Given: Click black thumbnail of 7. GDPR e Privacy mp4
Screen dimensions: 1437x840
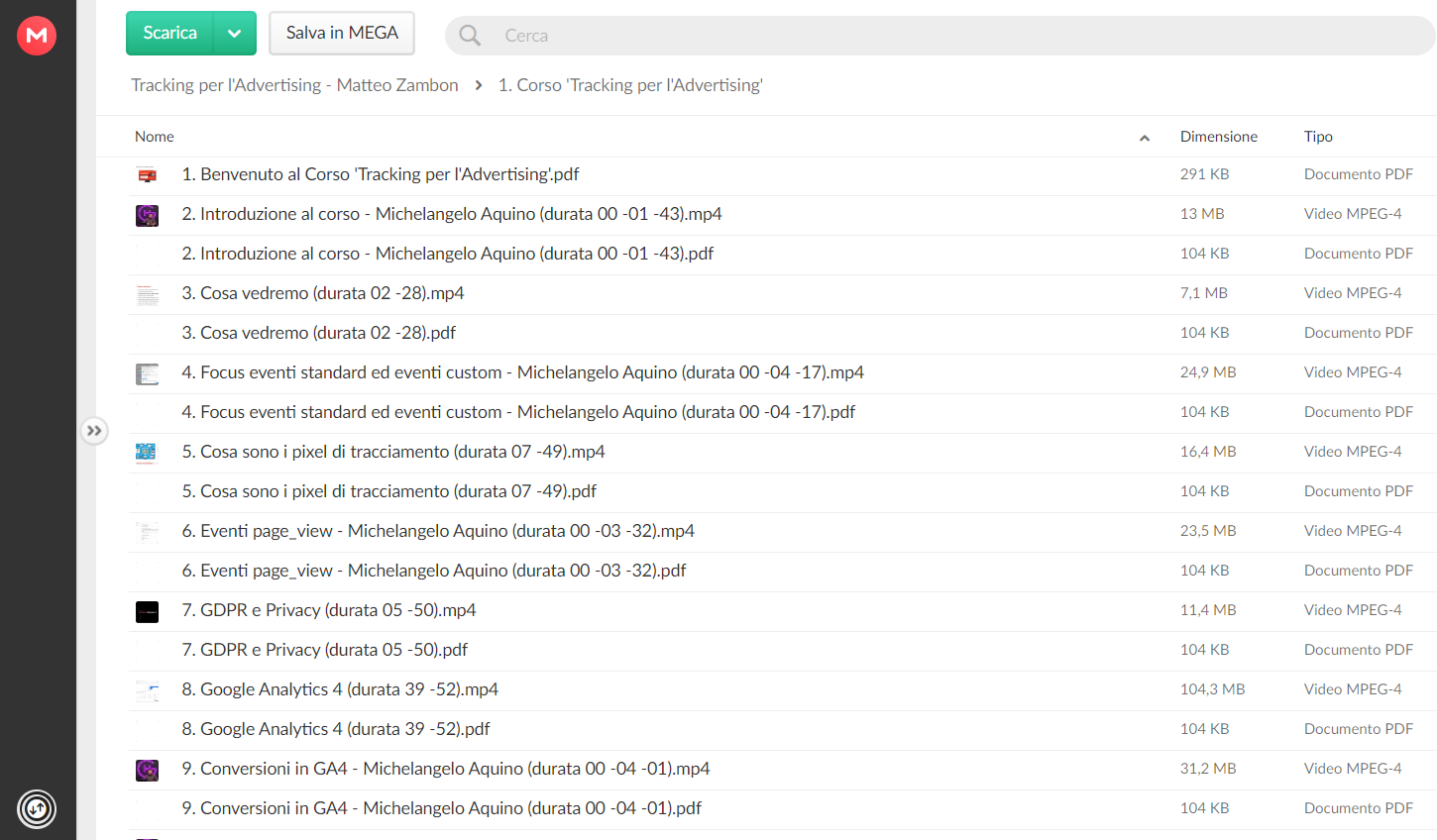Looking at the screenshot, I should click(x=147, y=611).
